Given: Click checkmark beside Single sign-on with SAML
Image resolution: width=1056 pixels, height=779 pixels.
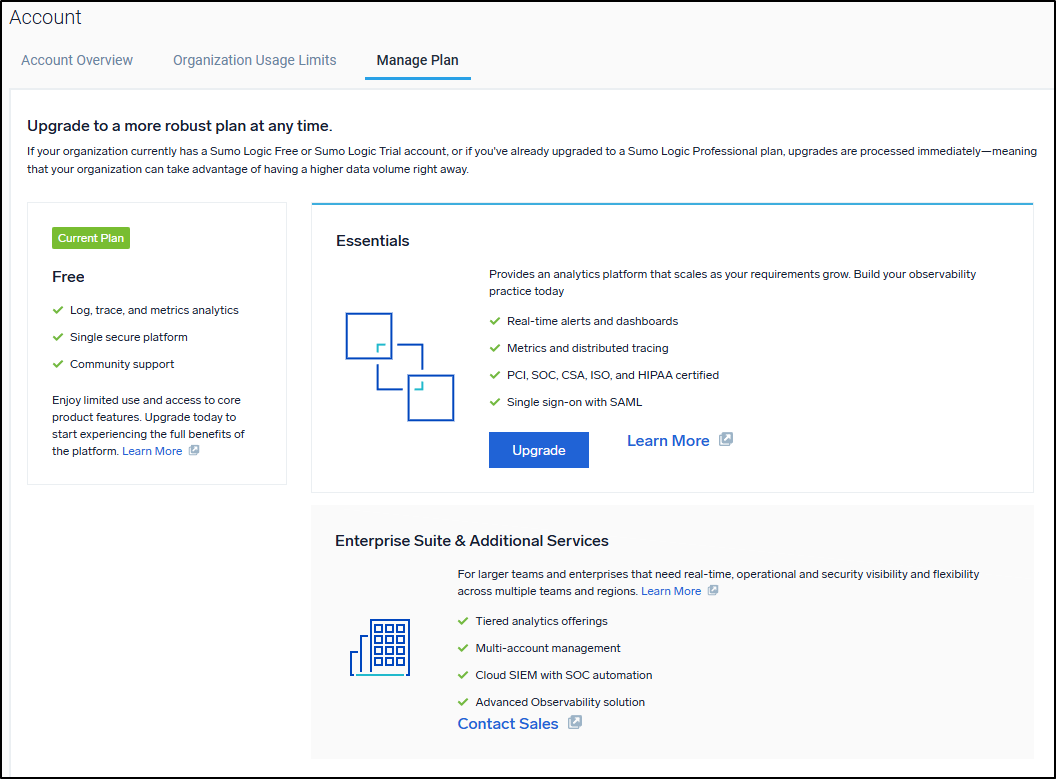Looking at the screenshot, I should pos(494,402).
